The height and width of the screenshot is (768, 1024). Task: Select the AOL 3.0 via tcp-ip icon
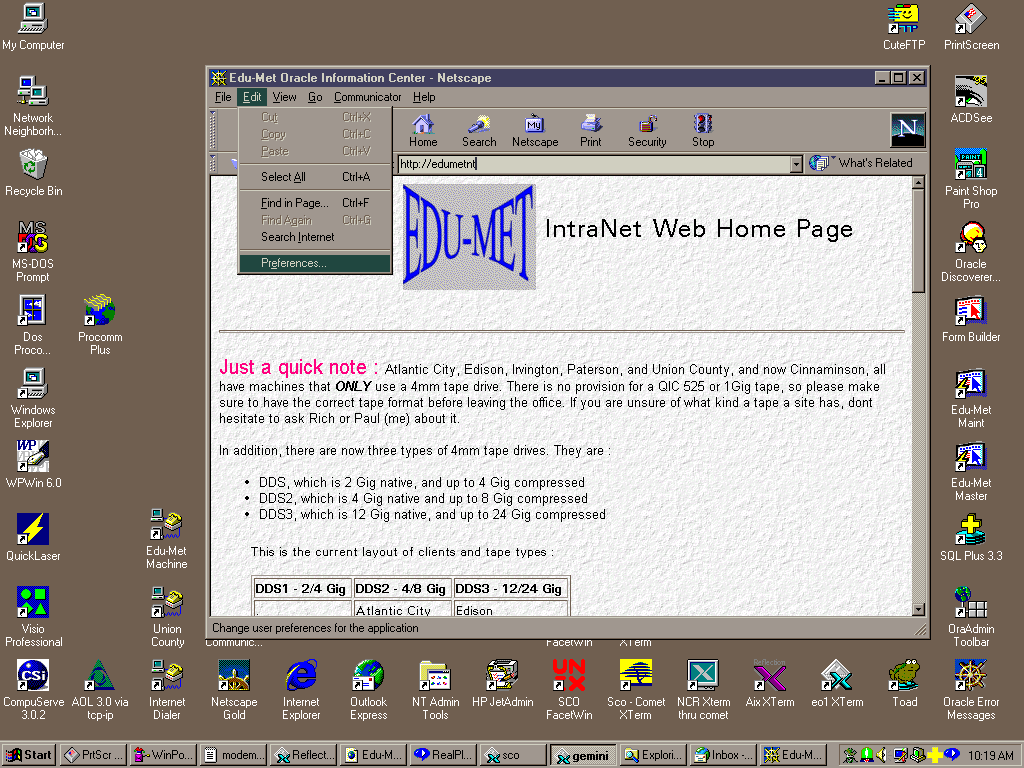click(100, 690)
